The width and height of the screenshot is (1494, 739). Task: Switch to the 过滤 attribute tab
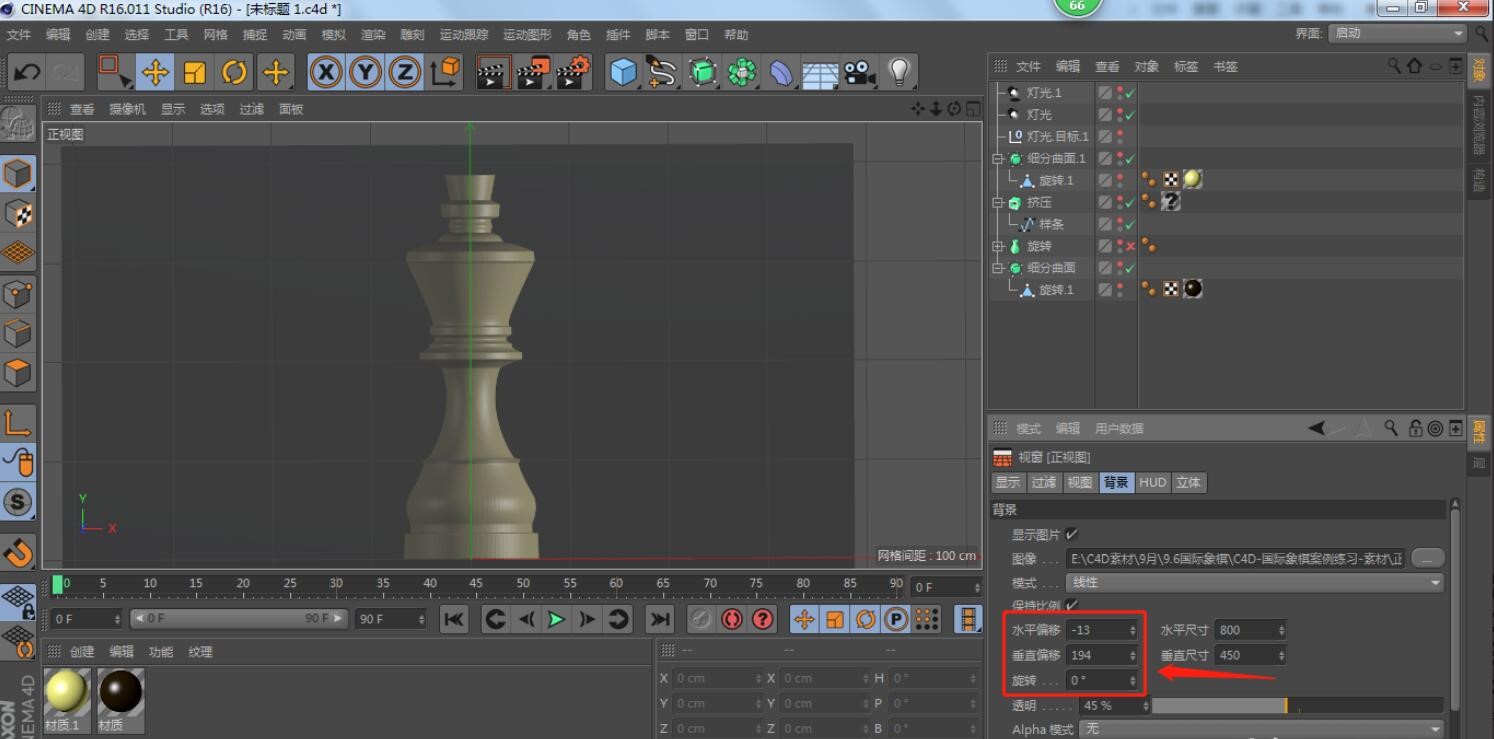click(x=1044, y=482)
